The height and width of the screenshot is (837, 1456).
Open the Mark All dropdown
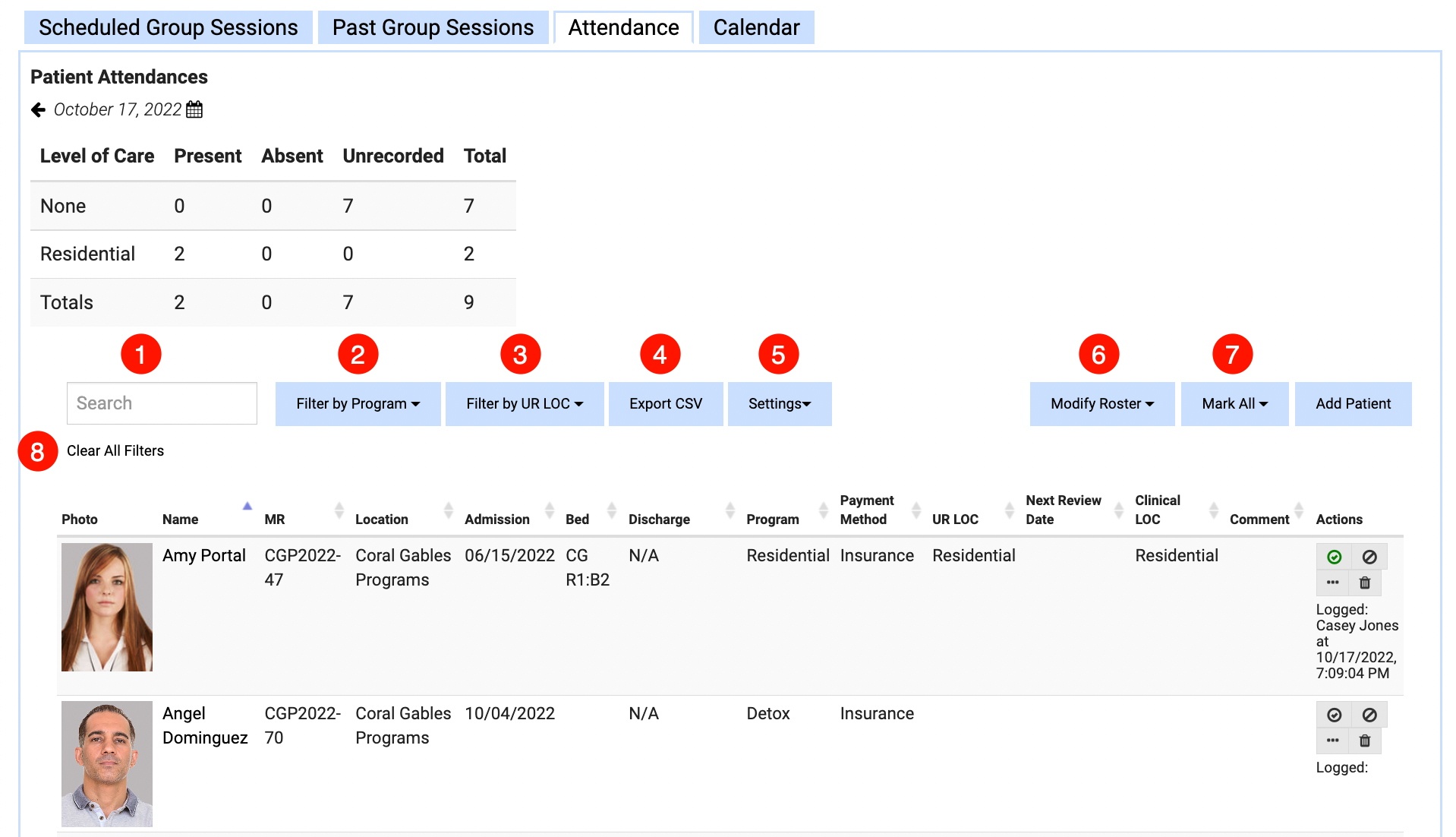[x=1234, y=404]
